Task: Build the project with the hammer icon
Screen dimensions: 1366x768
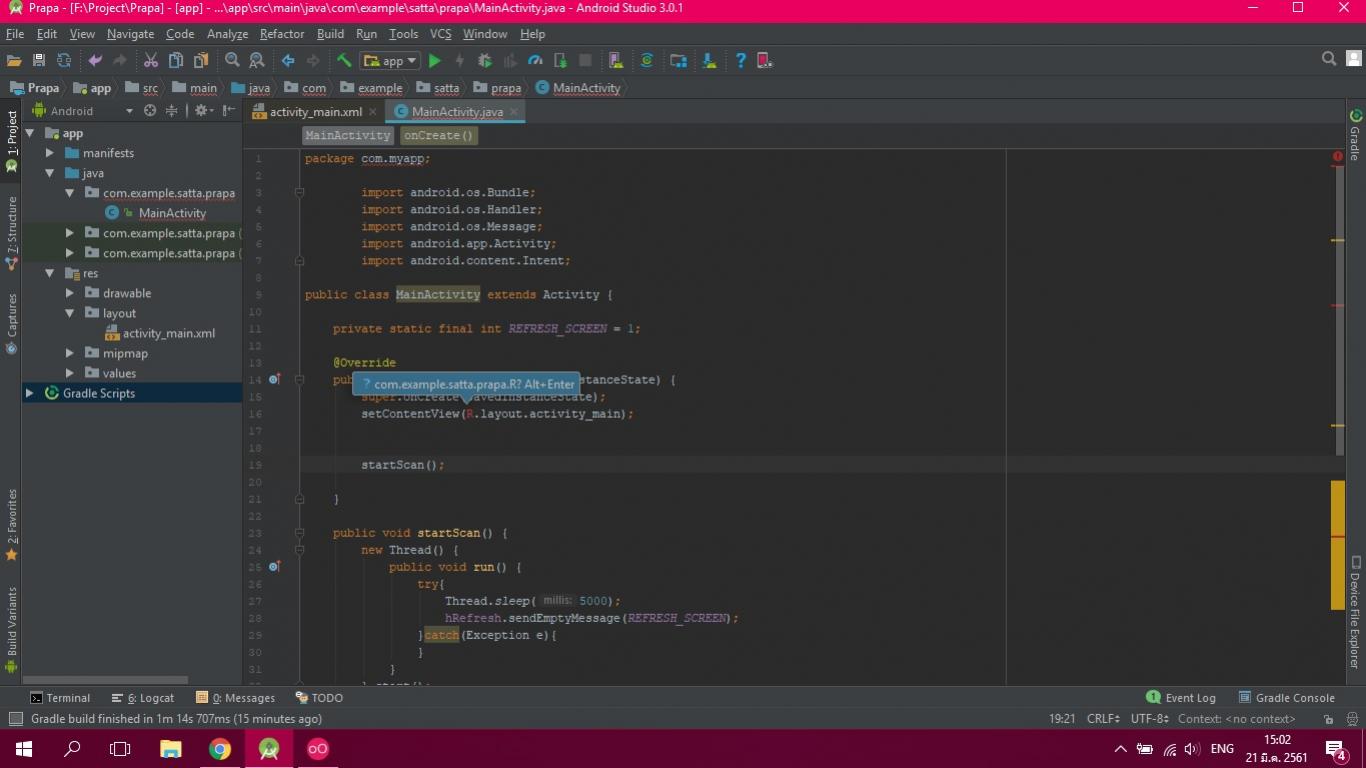Action: coord(344,61)
